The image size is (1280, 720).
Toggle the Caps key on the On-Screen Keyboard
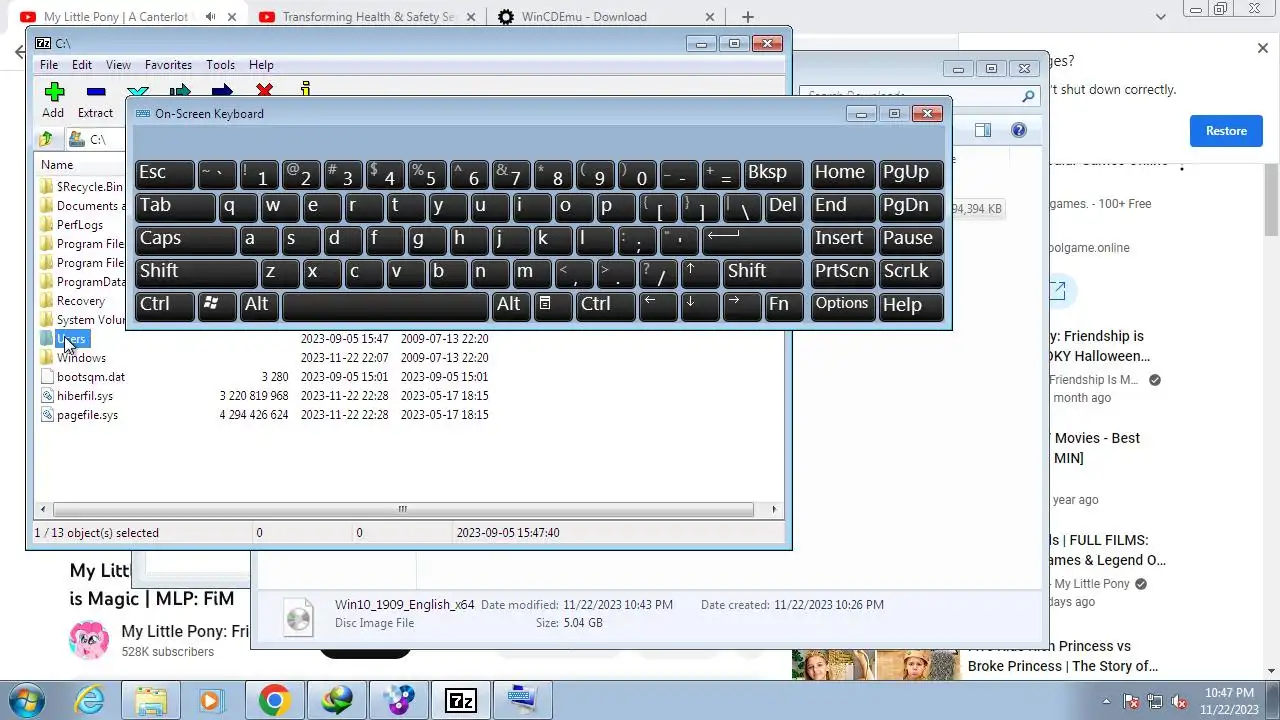[x=185, y=240]
